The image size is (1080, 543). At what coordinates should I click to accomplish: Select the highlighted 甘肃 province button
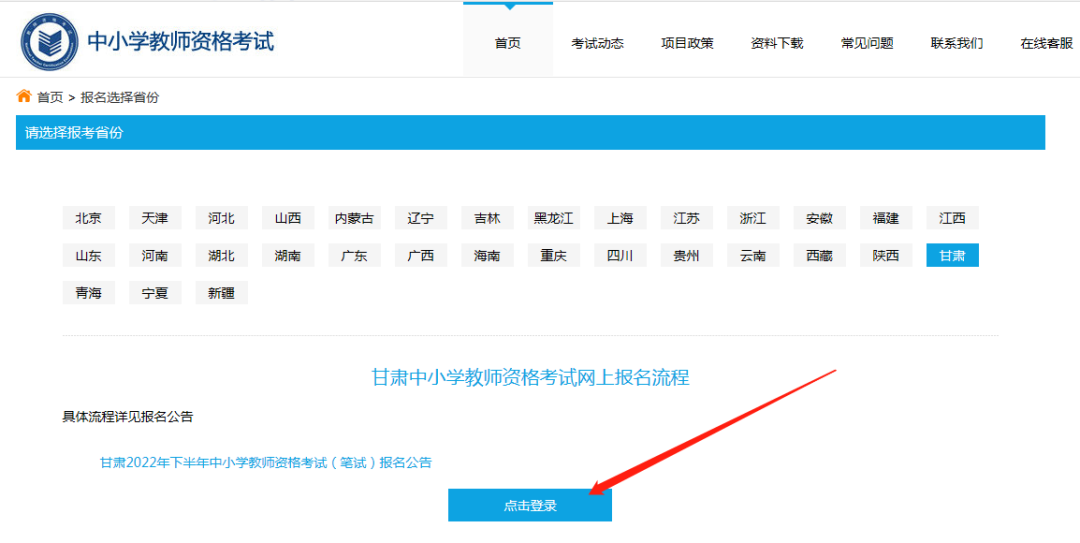952,255
